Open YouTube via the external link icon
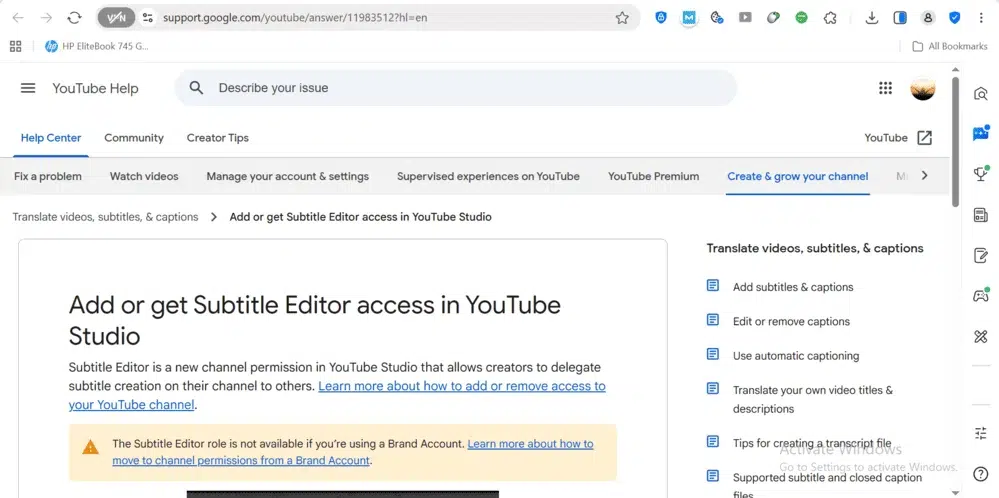999x498 pixels. (x=924, y=138)
